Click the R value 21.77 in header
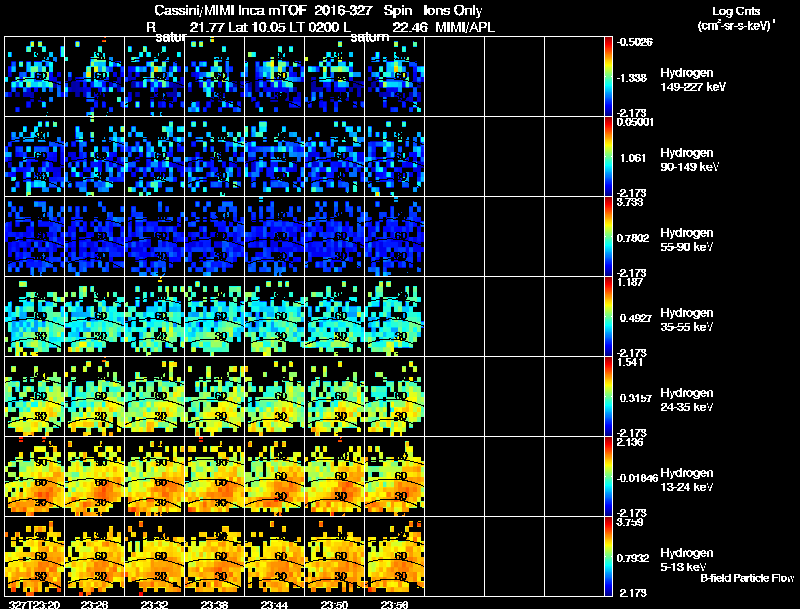The image size is (800, 609). [x=208, y=27]
